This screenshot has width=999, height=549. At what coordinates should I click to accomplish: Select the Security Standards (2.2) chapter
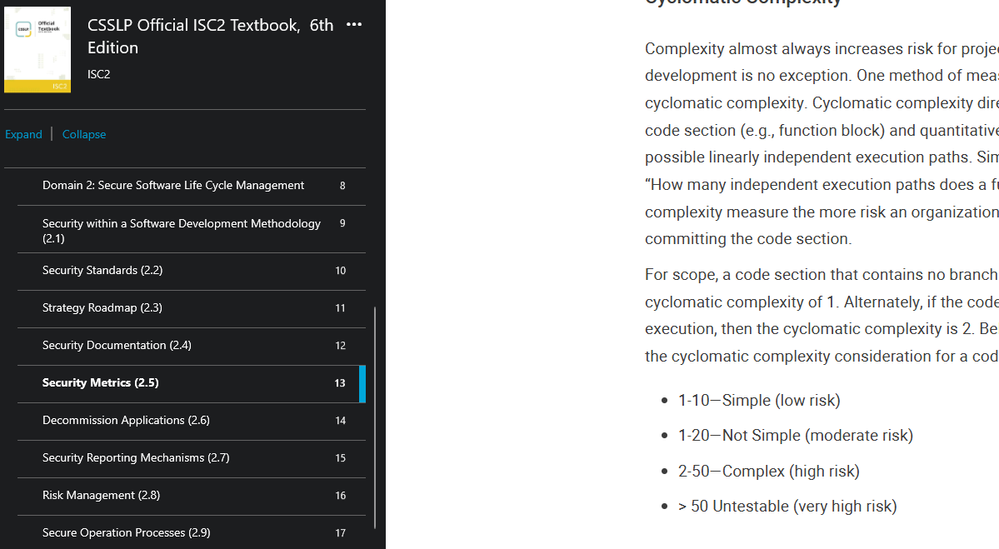tap(102, 270)
